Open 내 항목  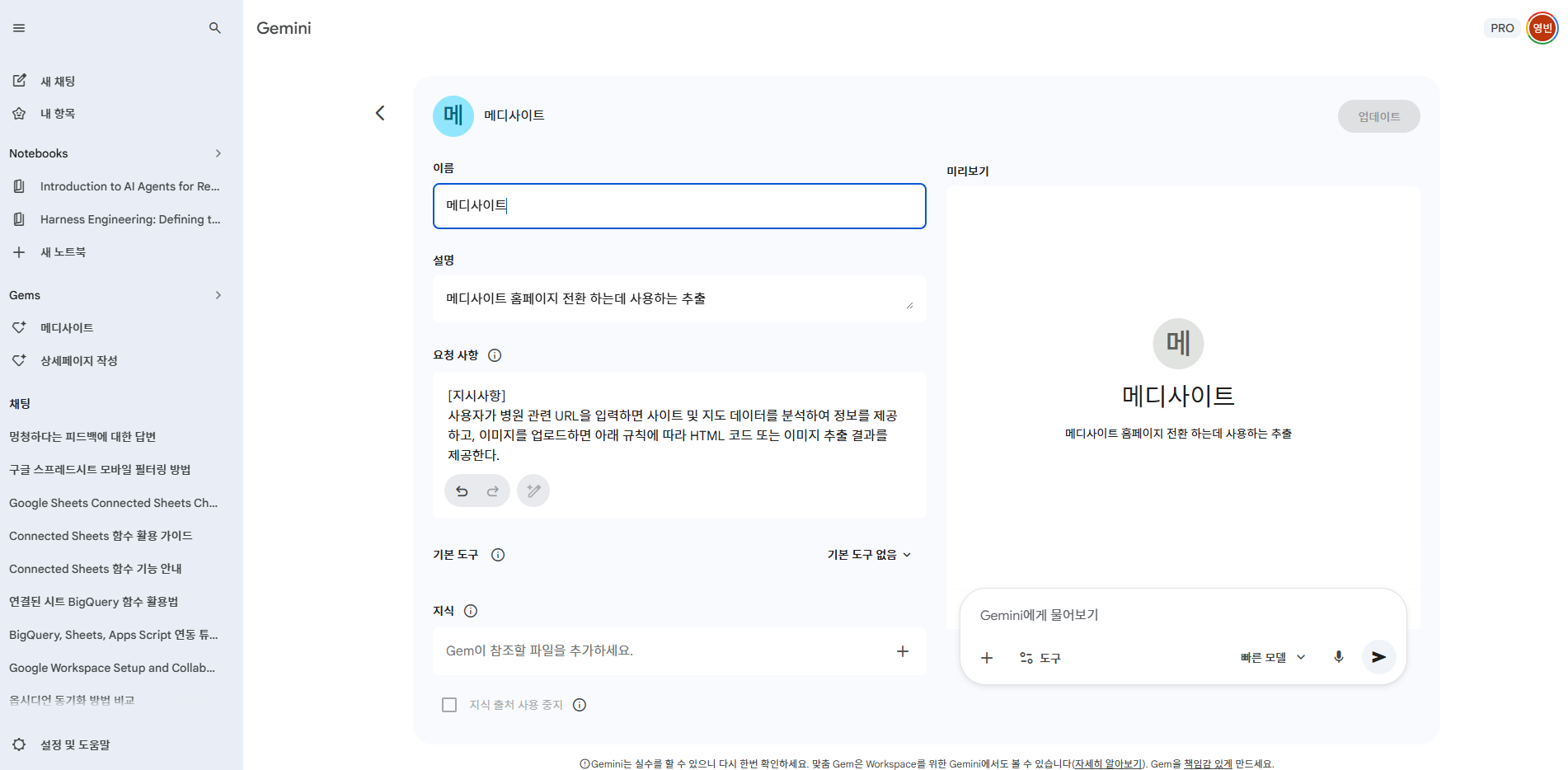tap(58, 114)
